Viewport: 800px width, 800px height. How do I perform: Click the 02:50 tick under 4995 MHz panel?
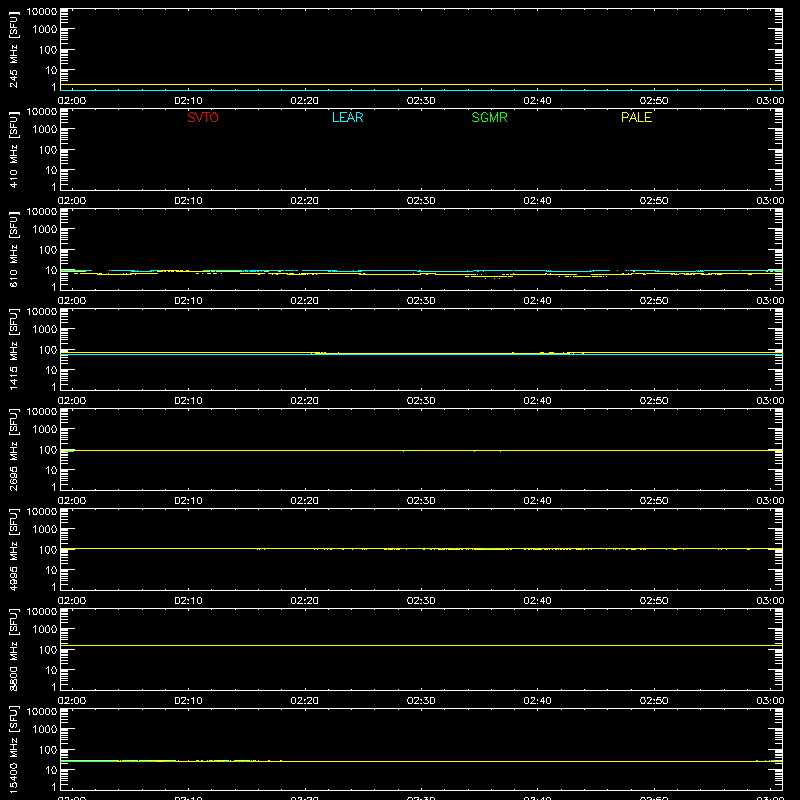click(x=654, y=601)
